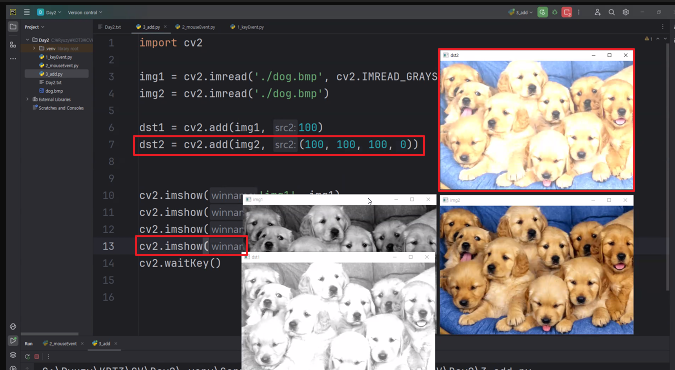The image size is (675, 370).
Task: Open Search Everywhere magnifier
Action: pos(612,12)
